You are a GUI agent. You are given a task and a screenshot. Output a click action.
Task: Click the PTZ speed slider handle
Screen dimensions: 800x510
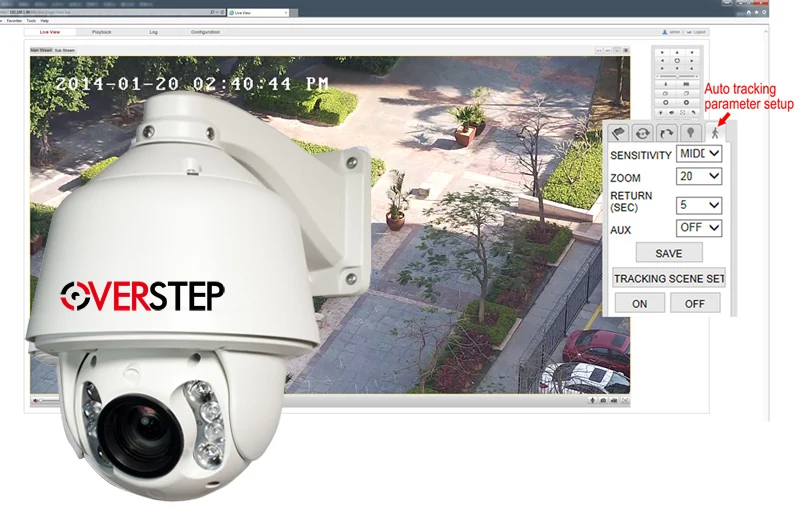[x=677, y=76]
